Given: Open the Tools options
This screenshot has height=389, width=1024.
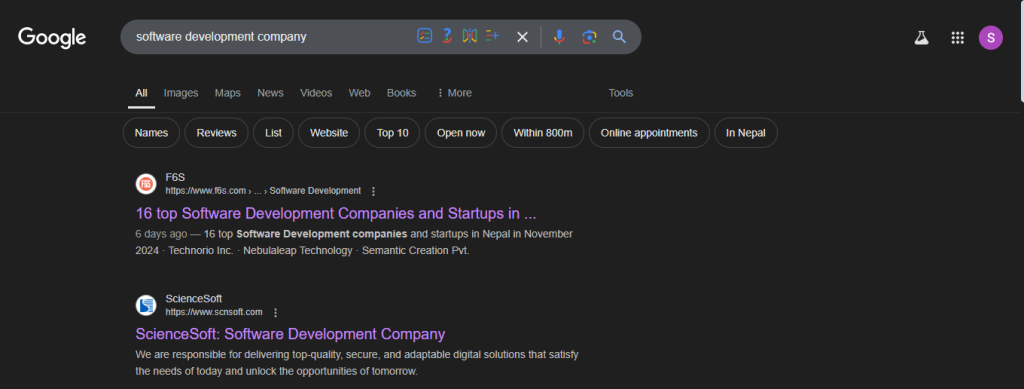Looking at the screenshot, I should click(621, 93).
